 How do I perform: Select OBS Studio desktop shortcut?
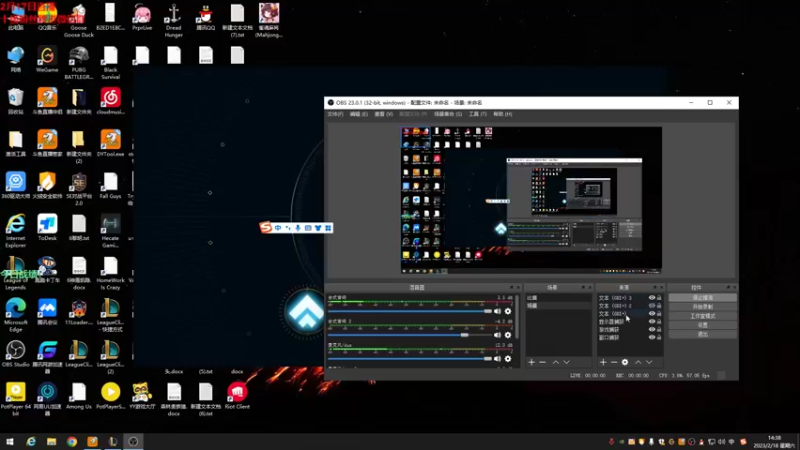15,354
